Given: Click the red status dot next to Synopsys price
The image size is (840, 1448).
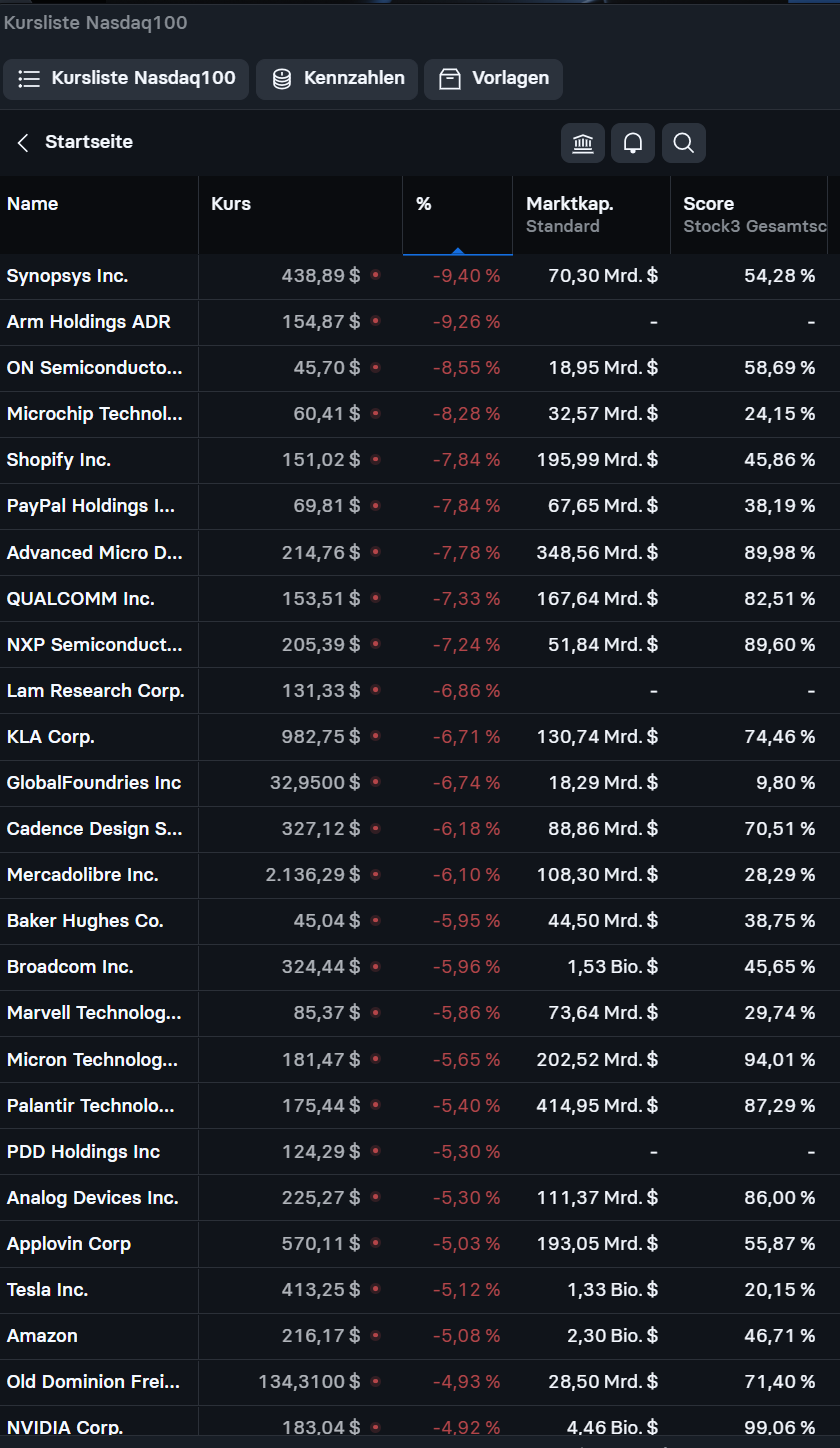Looking at the screenshot, I should [375, 275].
